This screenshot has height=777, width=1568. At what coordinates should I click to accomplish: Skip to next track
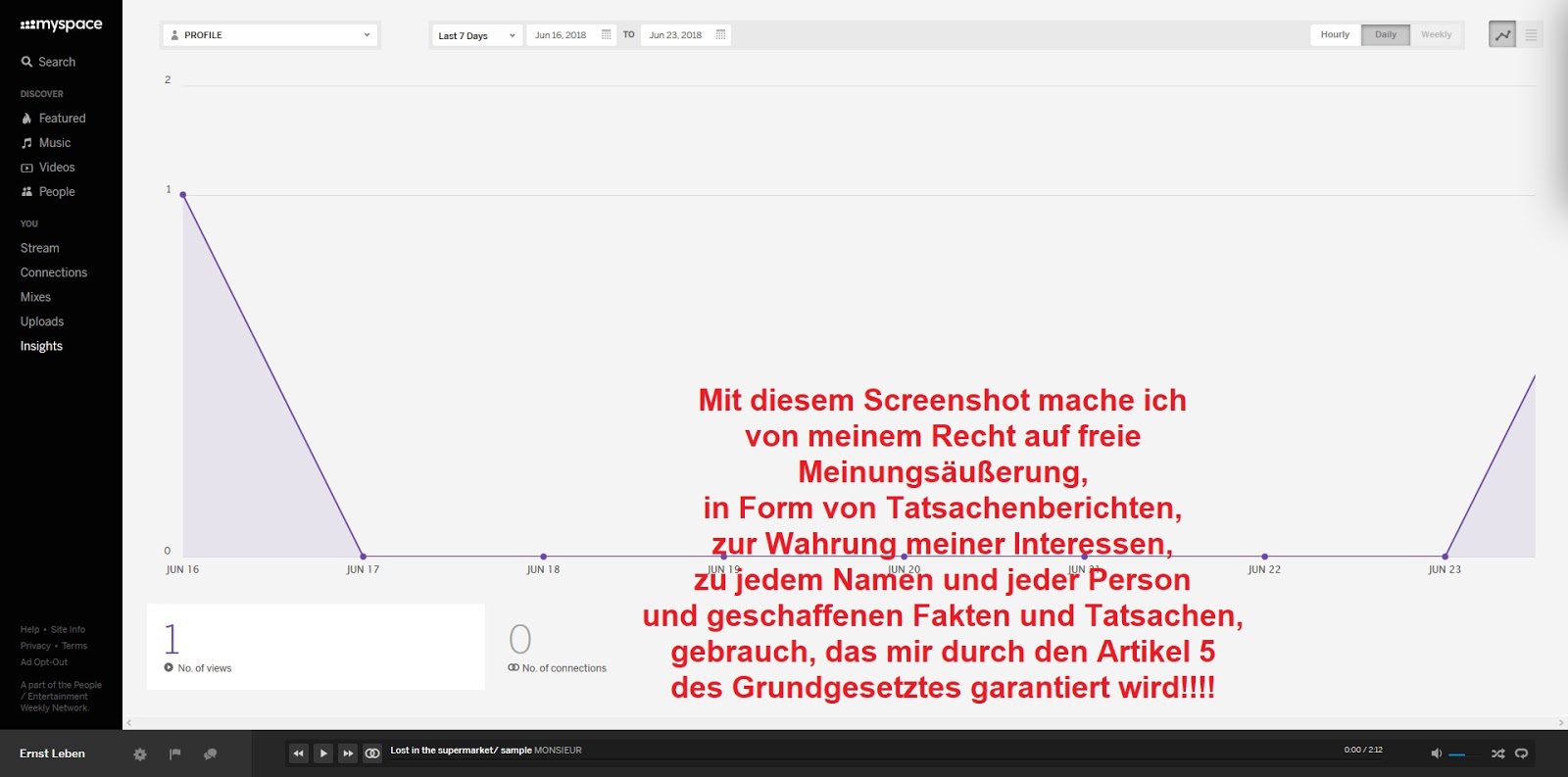coord(348,753)
